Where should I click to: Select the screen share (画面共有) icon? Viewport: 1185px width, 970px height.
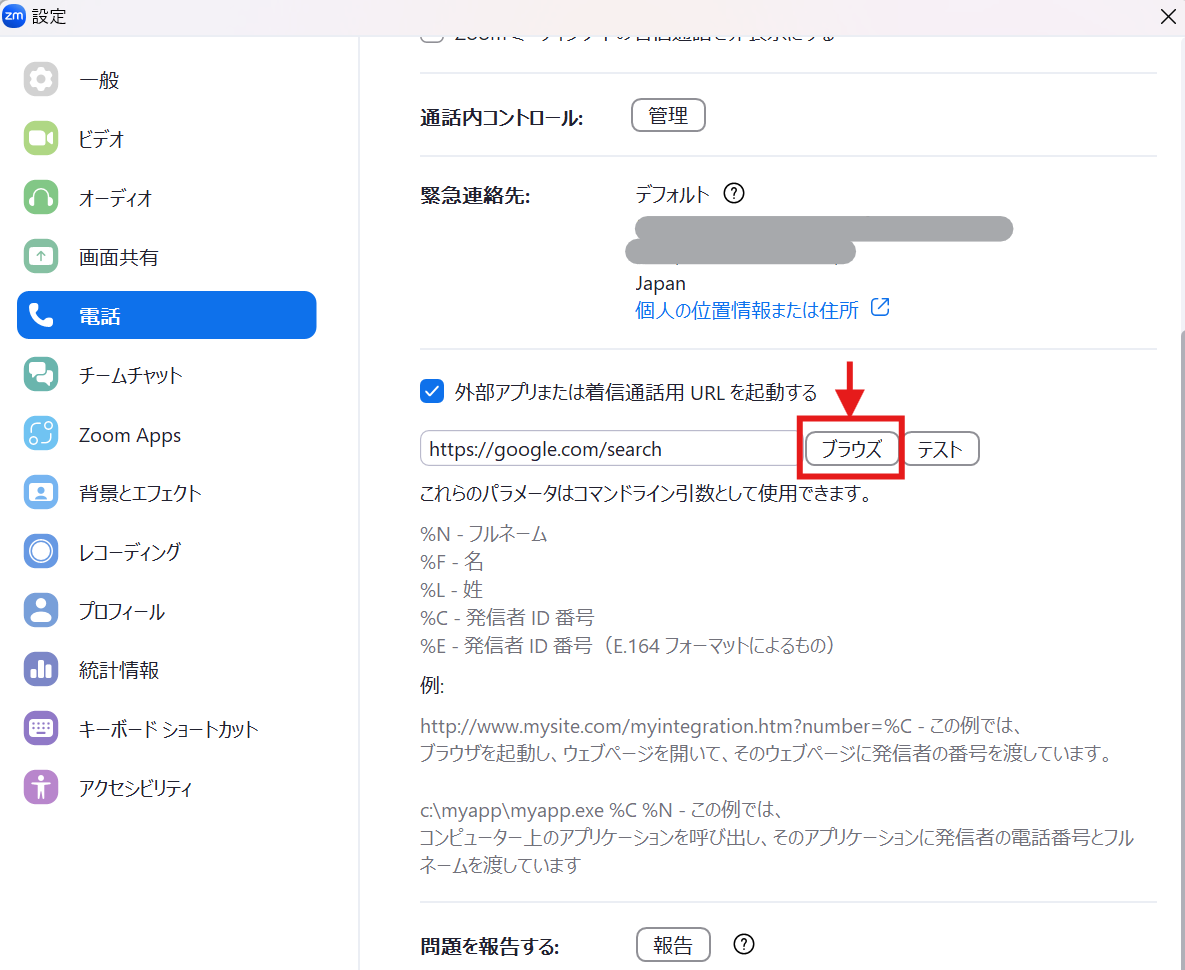click(x=41, y=257)
